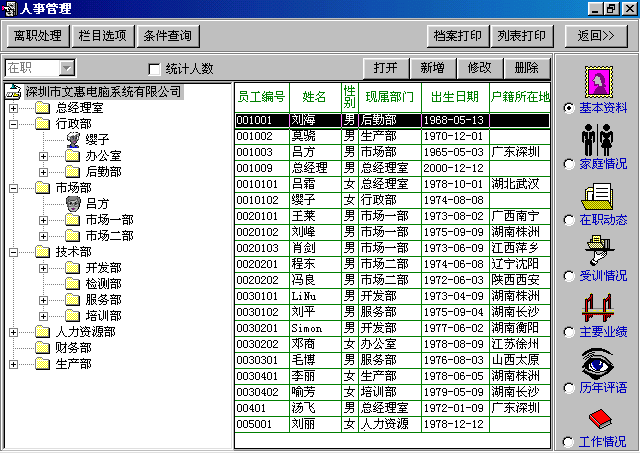Click the company root icon in tree
This screenshot has width=640, height=453.
pyautogui.click(x=13, y=92)
